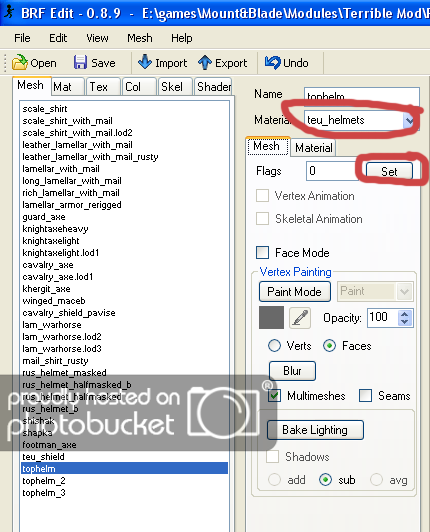Image resolution: width=430 pixels, height=532 pixels.
Task: Choose the avg radio option
Action: (376, 480)
